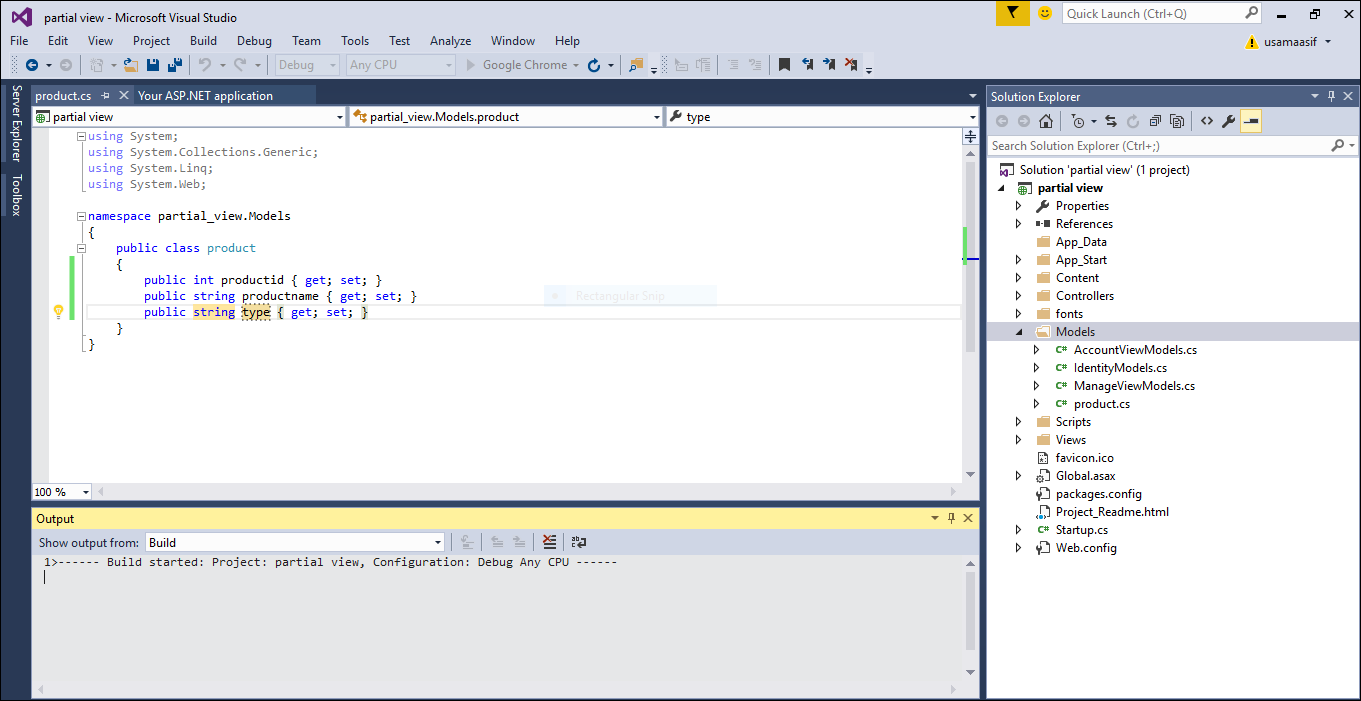
Task: Toggle bookmark using the bookmark flag icon
Action: [784, 65]
